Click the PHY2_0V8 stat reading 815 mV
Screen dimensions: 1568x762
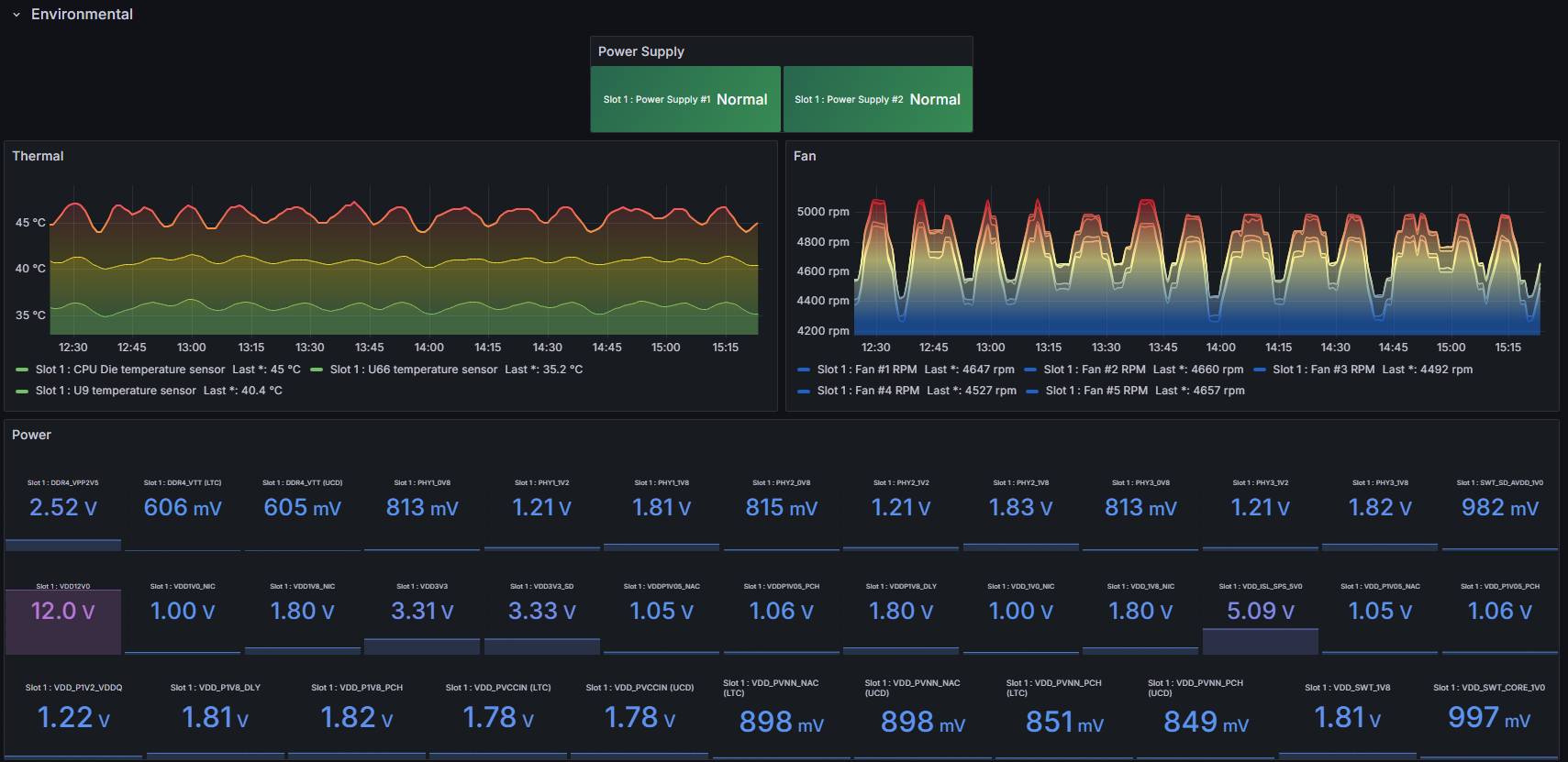click(x=782, y=507)
